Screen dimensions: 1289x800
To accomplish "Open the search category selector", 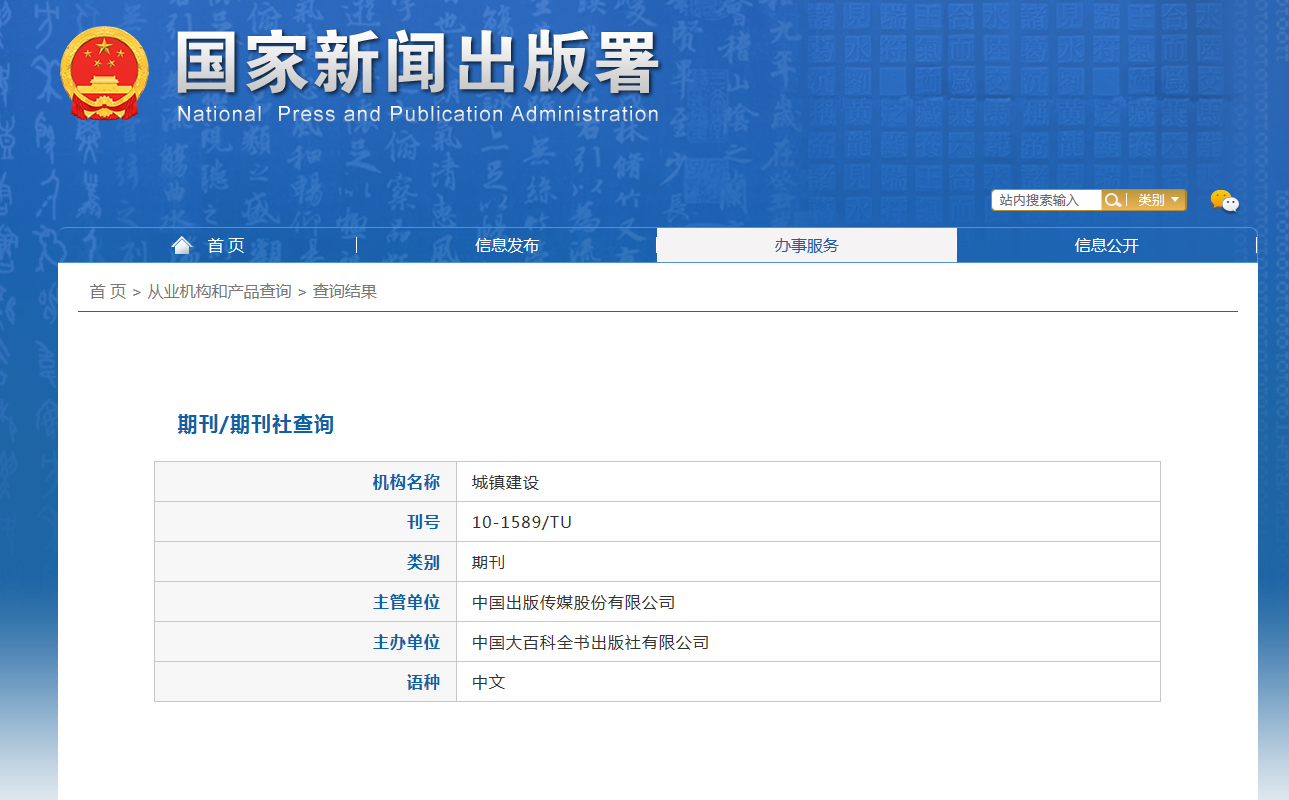I will 1155,200.
